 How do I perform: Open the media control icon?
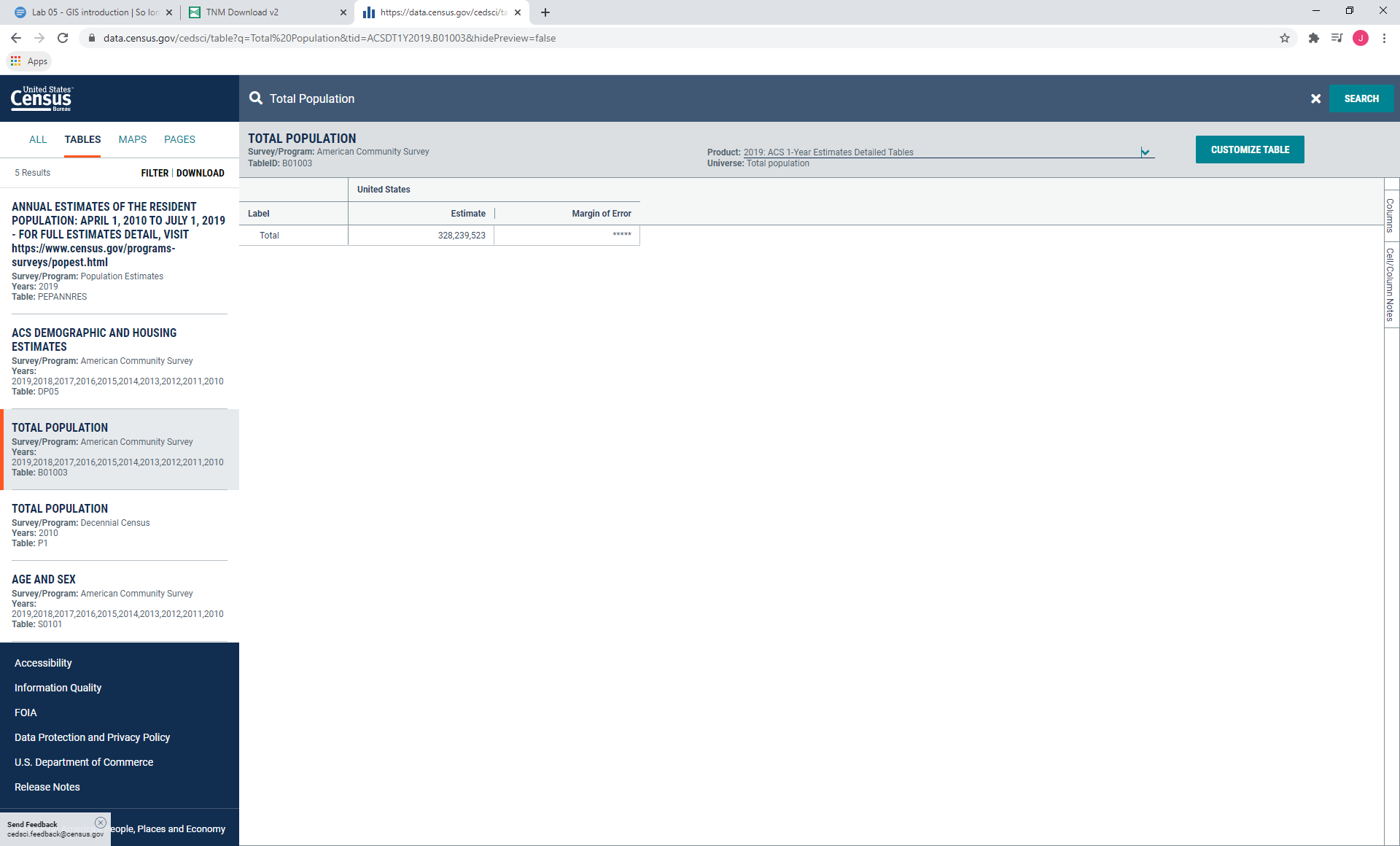(x=1337, y=38)
